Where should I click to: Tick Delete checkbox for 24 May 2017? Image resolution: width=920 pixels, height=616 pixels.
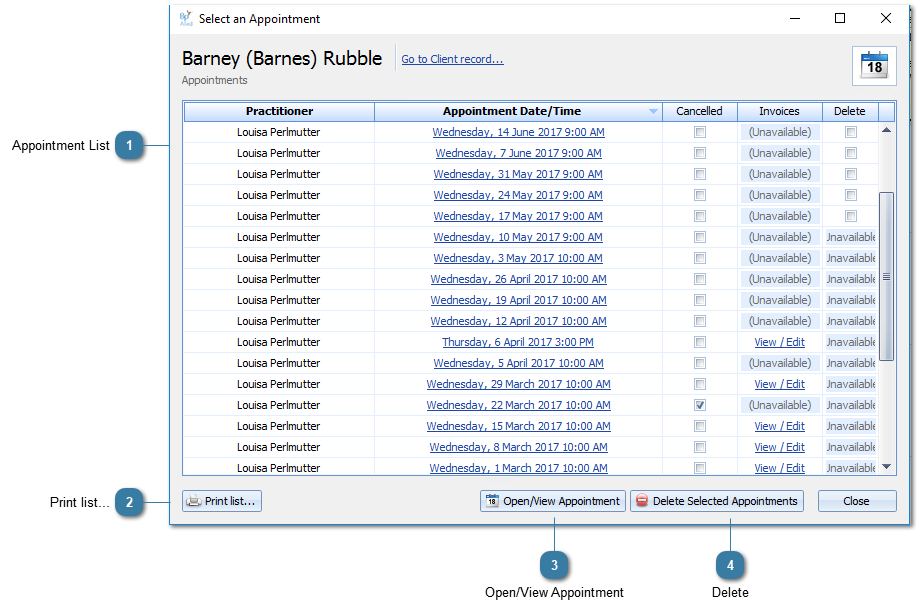[851, 195]
